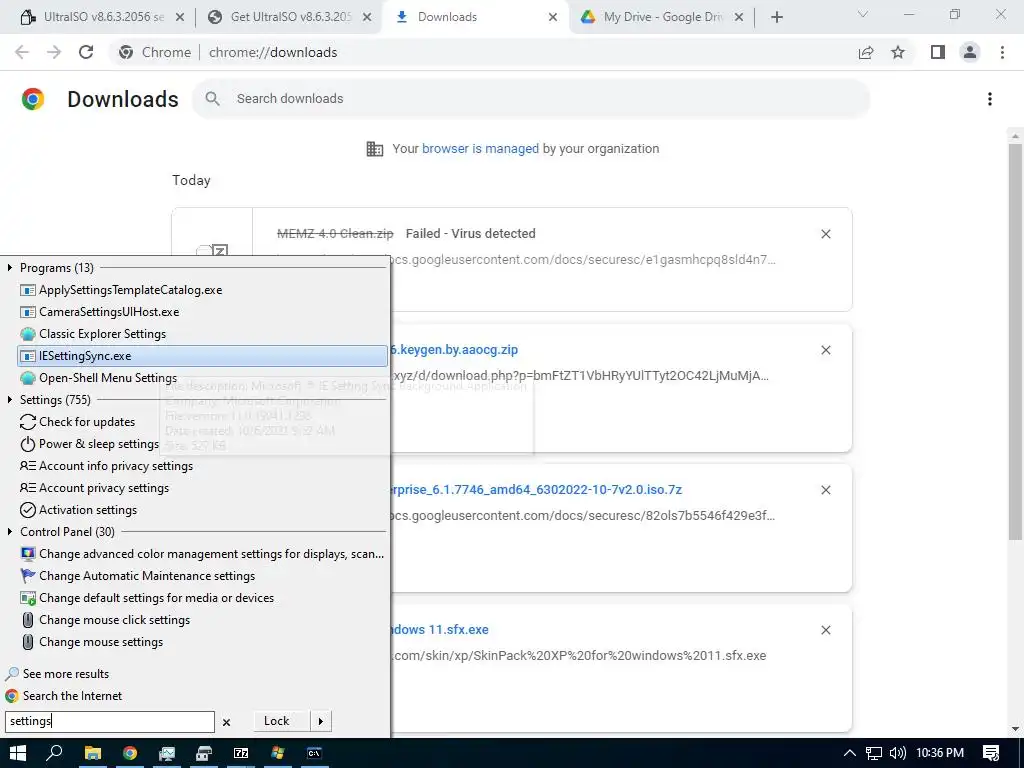
Task: Bookmark this page with star icon
Action: tap(898, 52)
